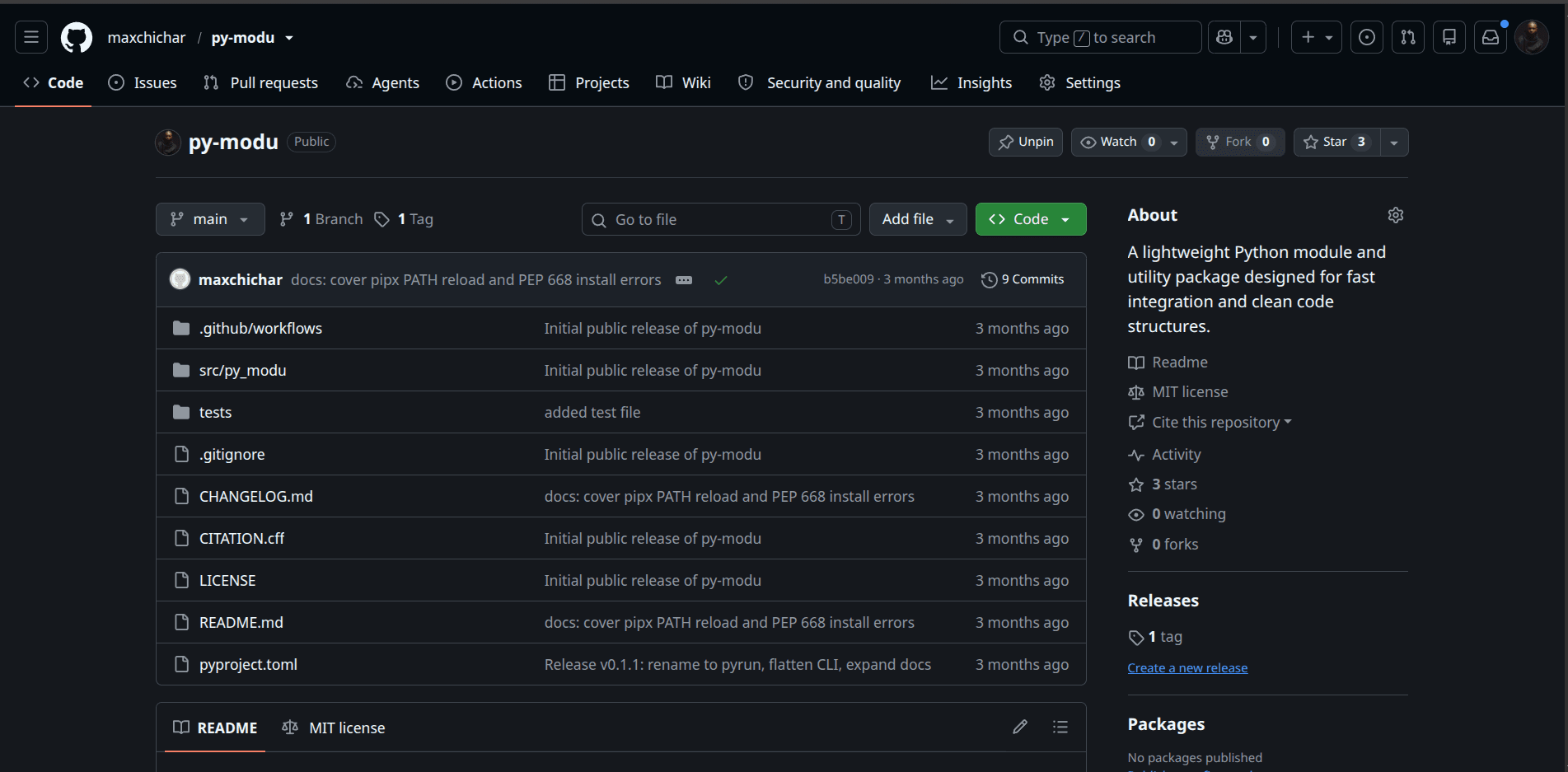This screenshot has width=1568, height=772.
Task: View the 9 Commits history
Action: 1023,279
